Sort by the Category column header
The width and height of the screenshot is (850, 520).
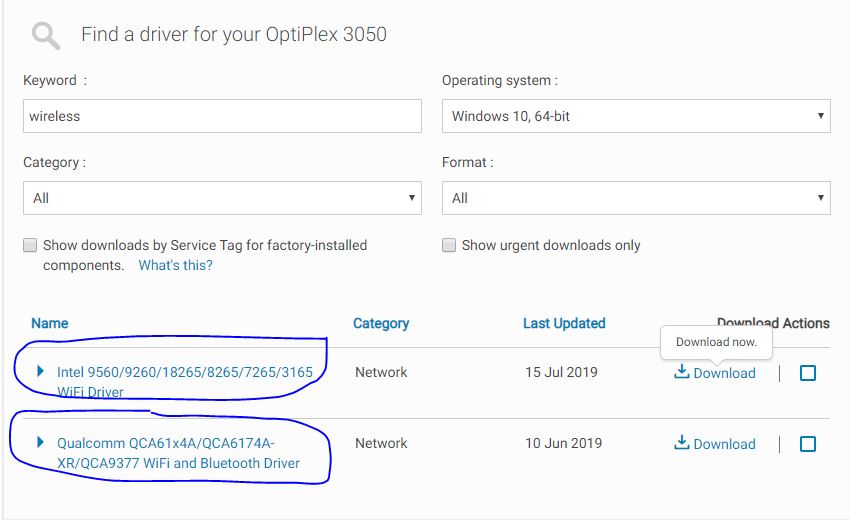click(x=381, y=323)
